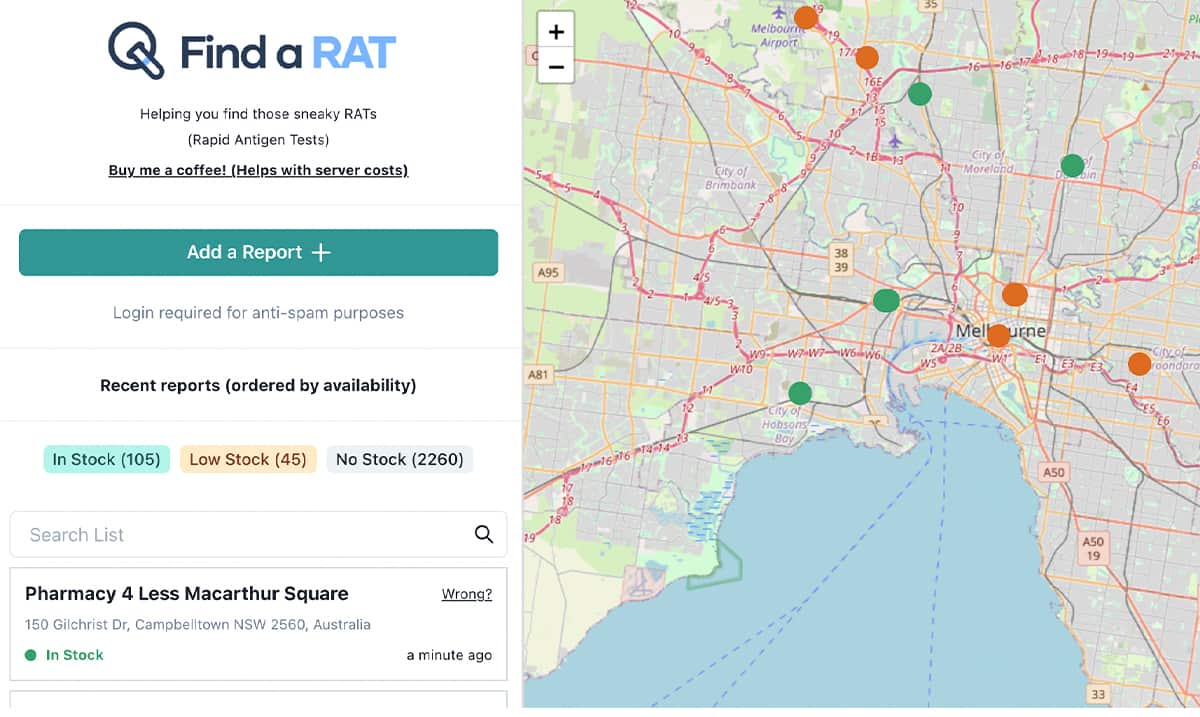Click the Find a RAT magnifier logo
The width and height of the screenshot is (1200, 717).
tap(137, 51)
